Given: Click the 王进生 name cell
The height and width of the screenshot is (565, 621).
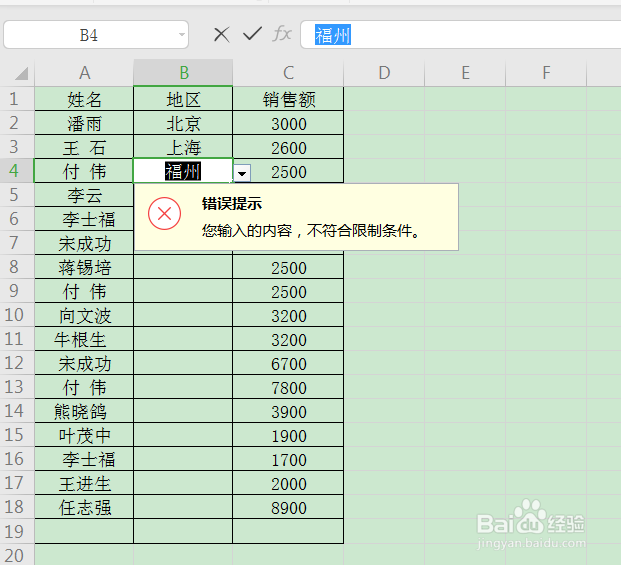Looking at the screenshot, I should pos(84,483).
